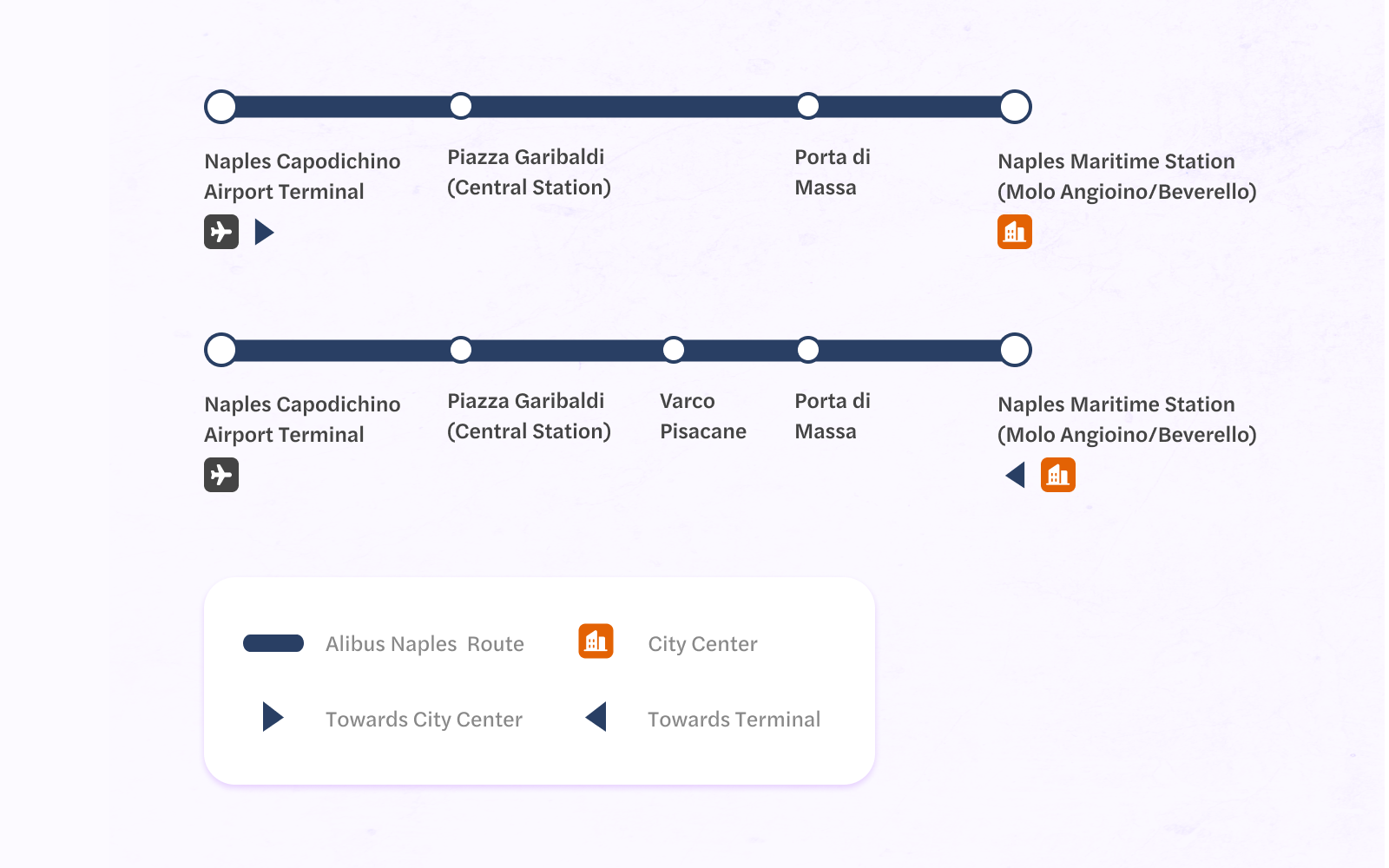Click the Towards City Center legend arrow

pyautogui.click(x=273, y=717)
